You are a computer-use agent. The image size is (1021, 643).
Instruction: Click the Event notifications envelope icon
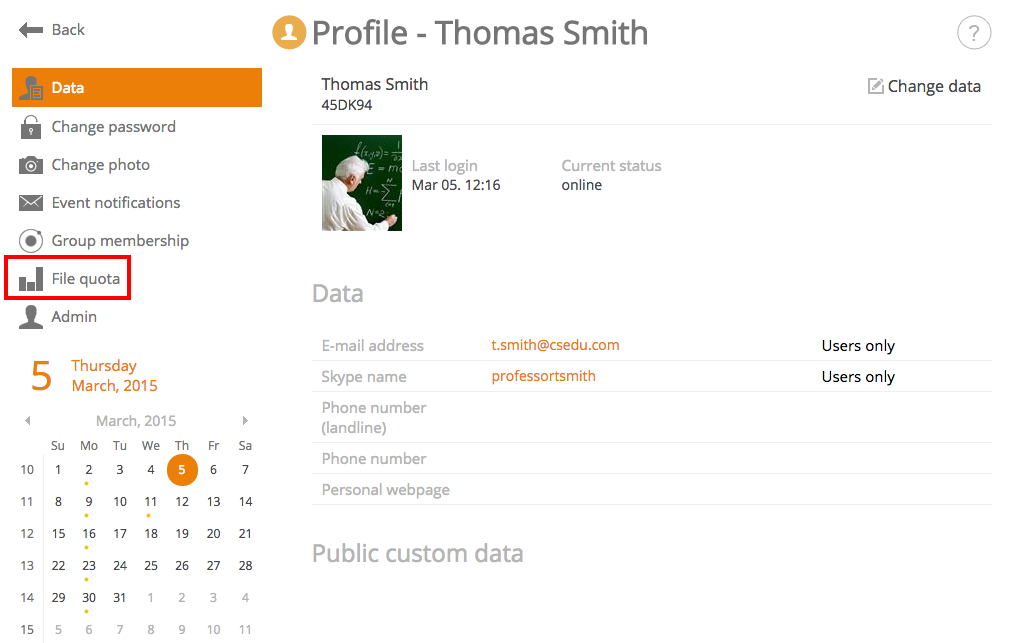31,203
